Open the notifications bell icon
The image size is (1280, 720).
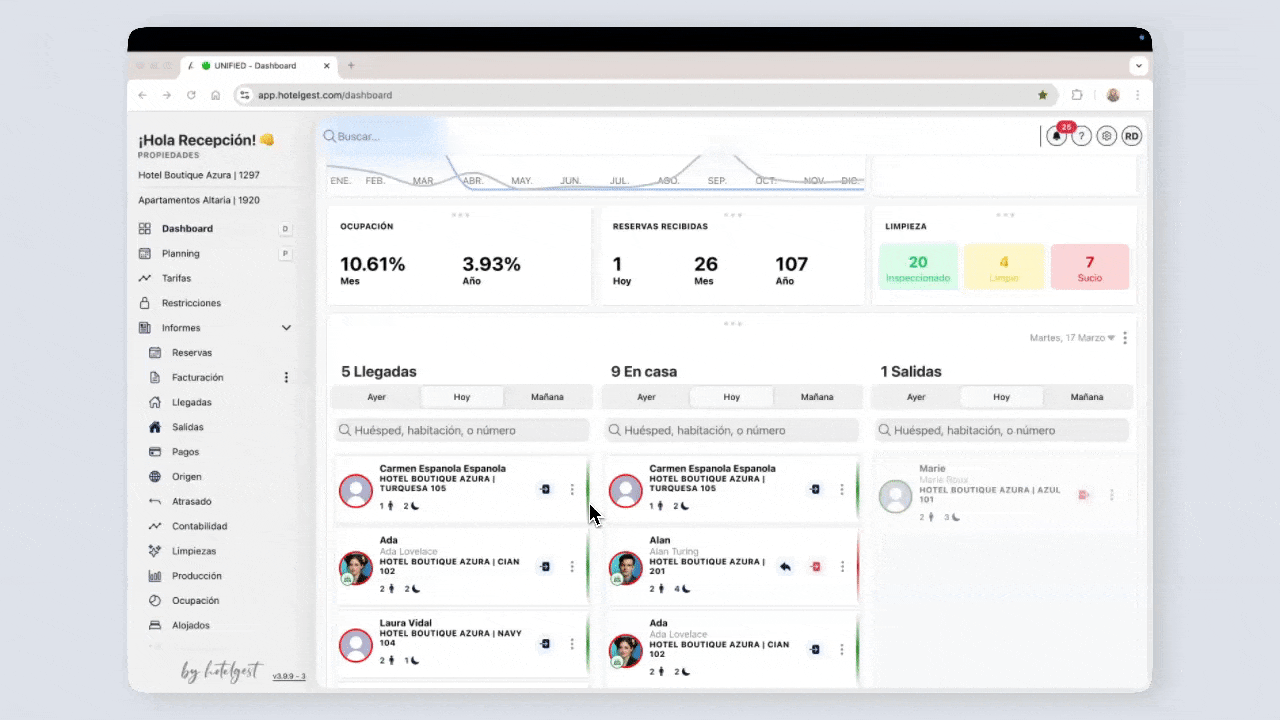[x=1057, y=137]
